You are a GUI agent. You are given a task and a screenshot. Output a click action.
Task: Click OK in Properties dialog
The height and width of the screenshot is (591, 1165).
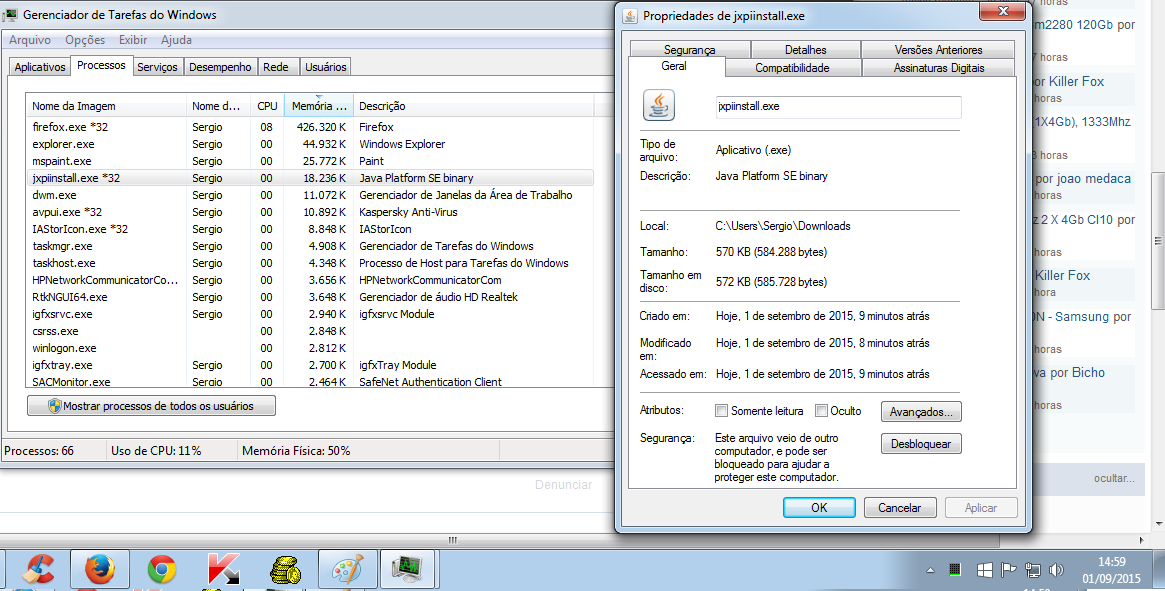[819, 508]
